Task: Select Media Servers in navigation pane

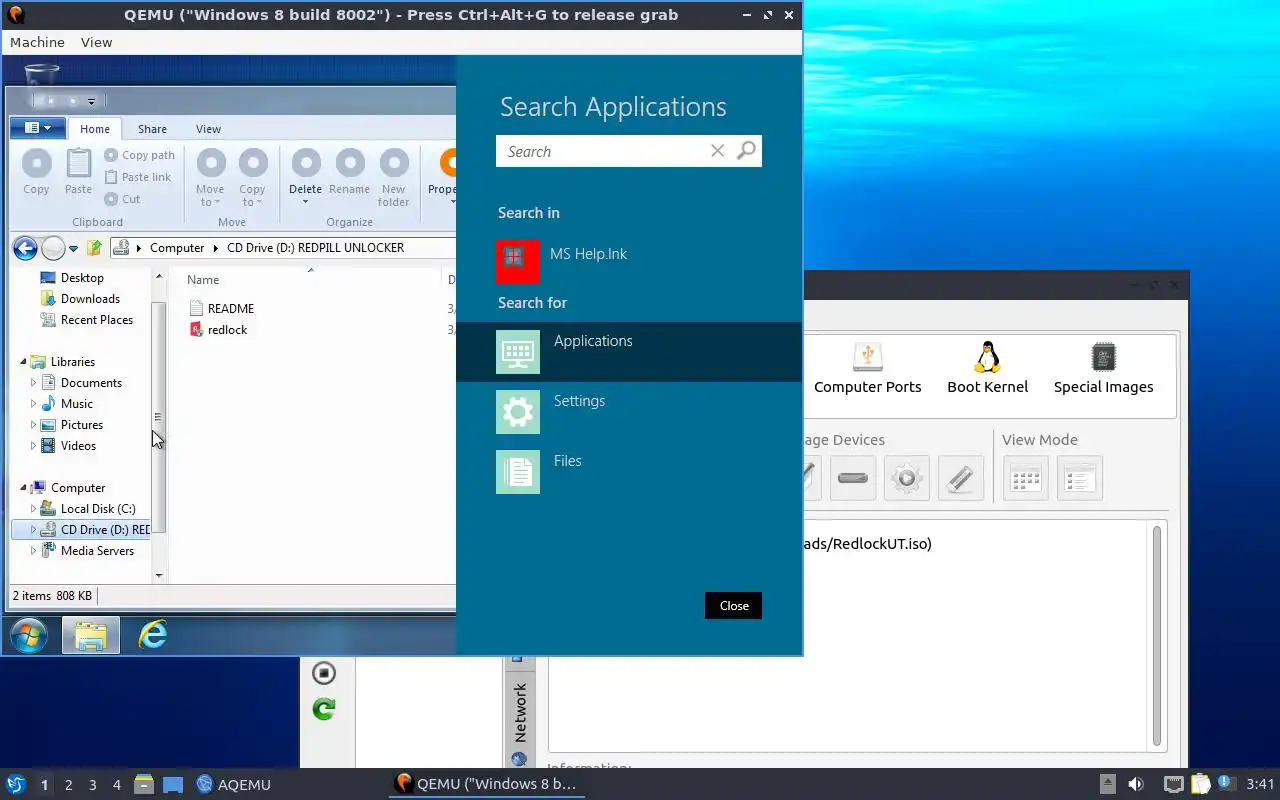Action: tap(97, 551)
